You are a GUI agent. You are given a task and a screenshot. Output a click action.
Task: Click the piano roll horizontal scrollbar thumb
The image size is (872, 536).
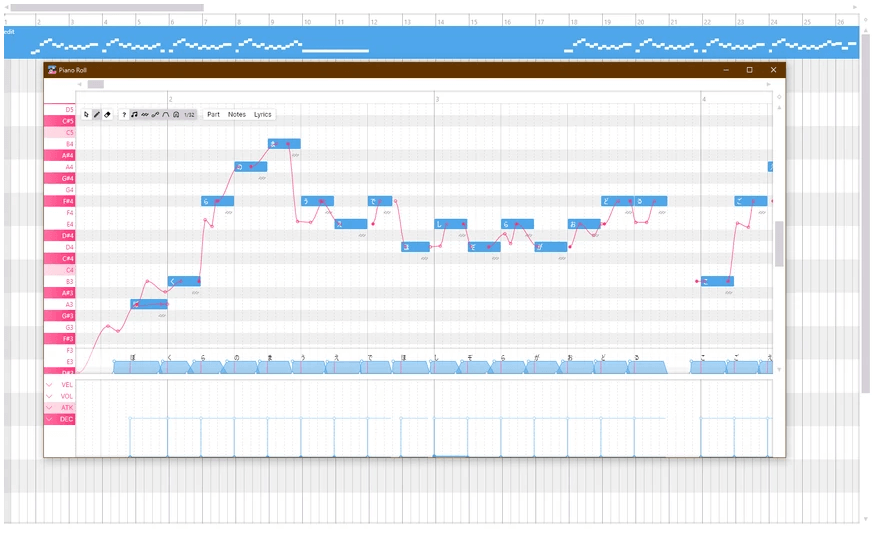tap(95, 85)
